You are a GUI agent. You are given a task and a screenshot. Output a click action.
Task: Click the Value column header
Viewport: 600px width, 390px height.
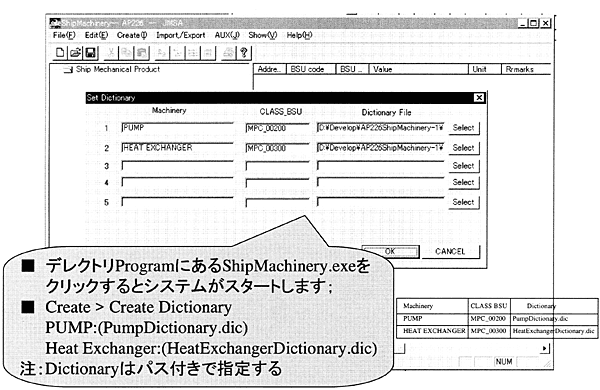419,69
